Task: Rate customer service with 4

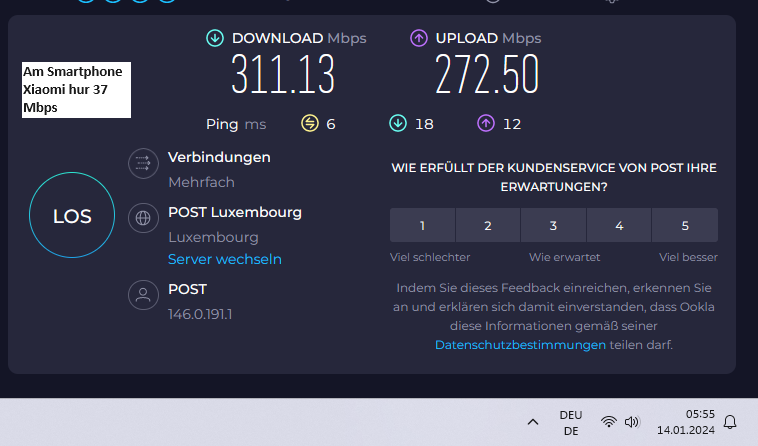Action: 619,225
